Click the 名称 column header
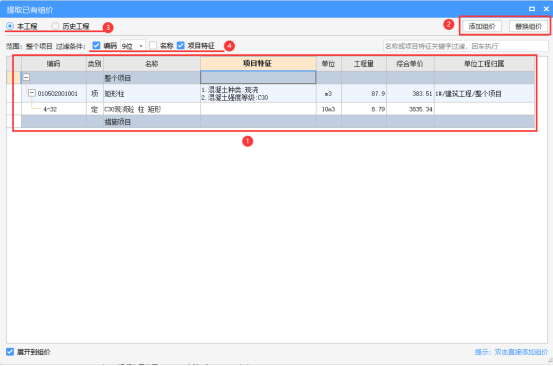The image size is (553, 366). (152, 64)
